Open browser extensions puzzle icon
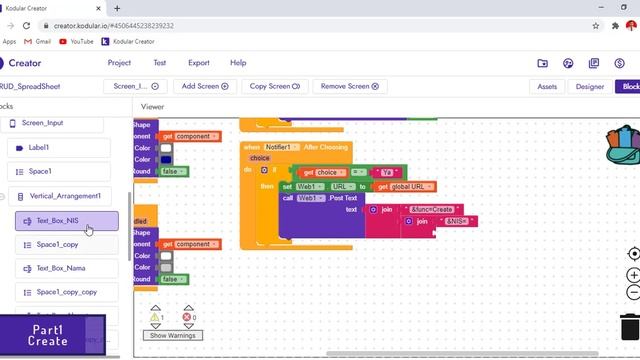 pos(615,26)
